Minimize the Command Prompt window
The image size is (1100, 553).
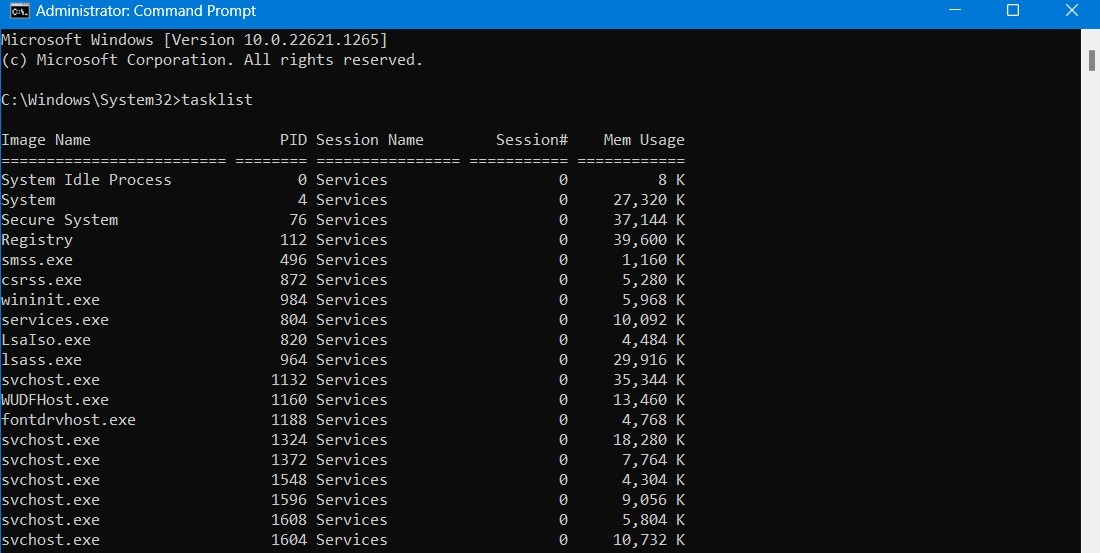click(955, 11)
